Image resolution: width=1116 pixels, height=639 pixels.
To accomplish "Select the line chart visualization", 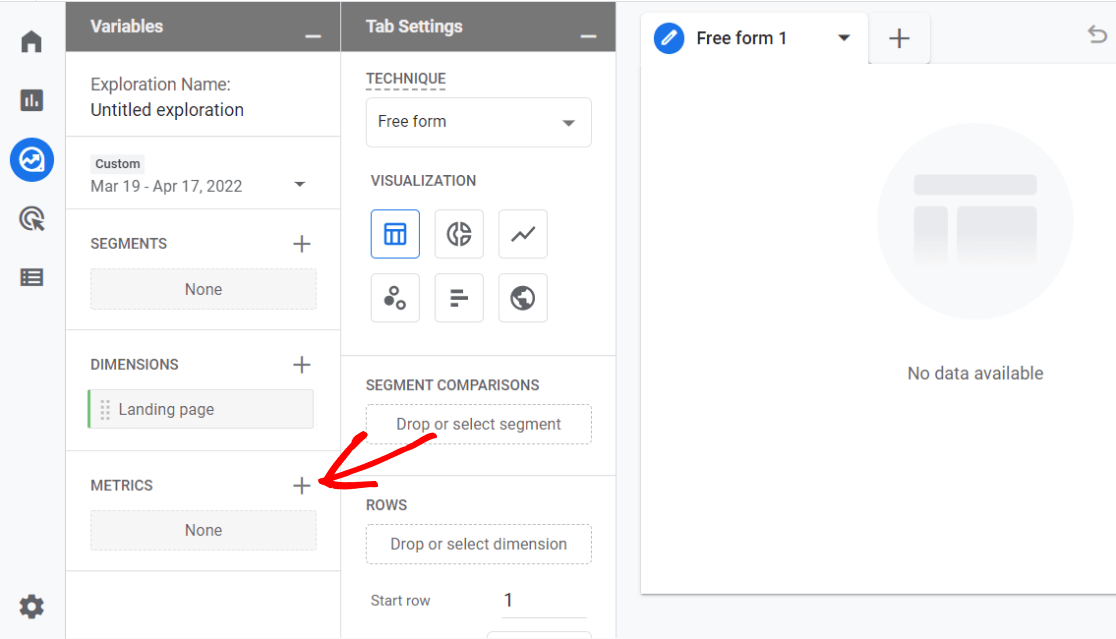I will click(522, 233).
